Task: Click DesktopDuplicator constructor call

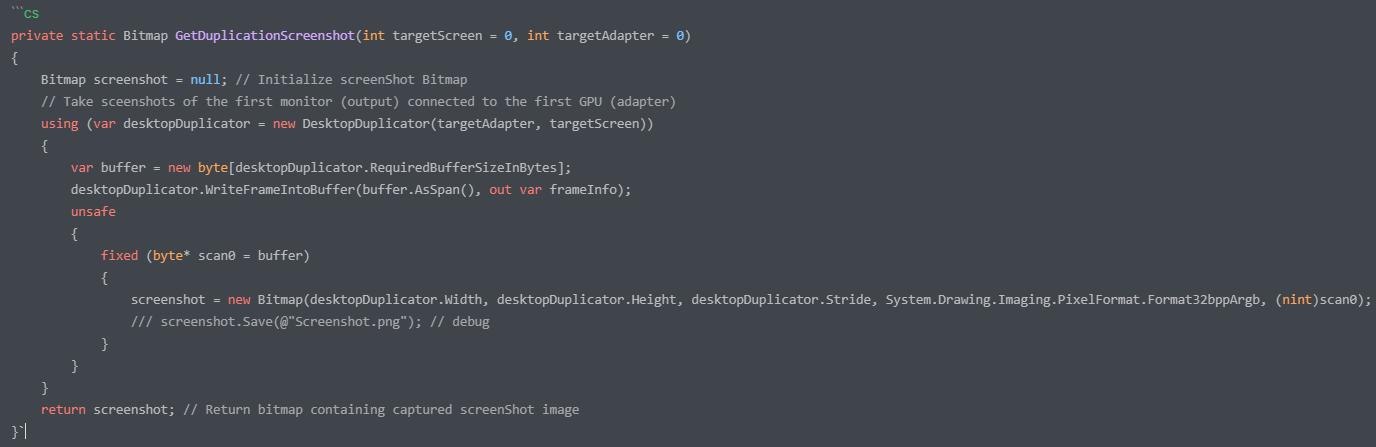Action: click(364, 124)
